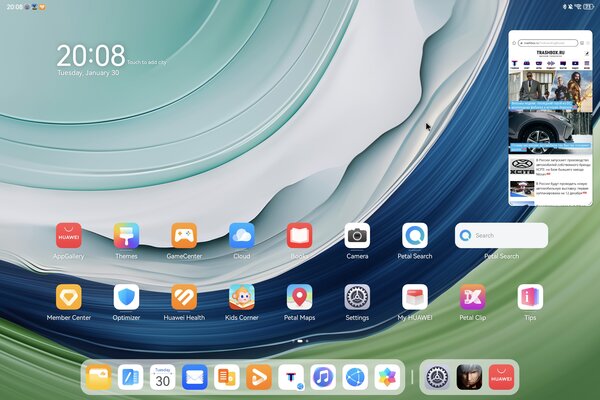Viewport: 600px width, 400px height.
Task: Launch the Books app
Action: [300, 235]
